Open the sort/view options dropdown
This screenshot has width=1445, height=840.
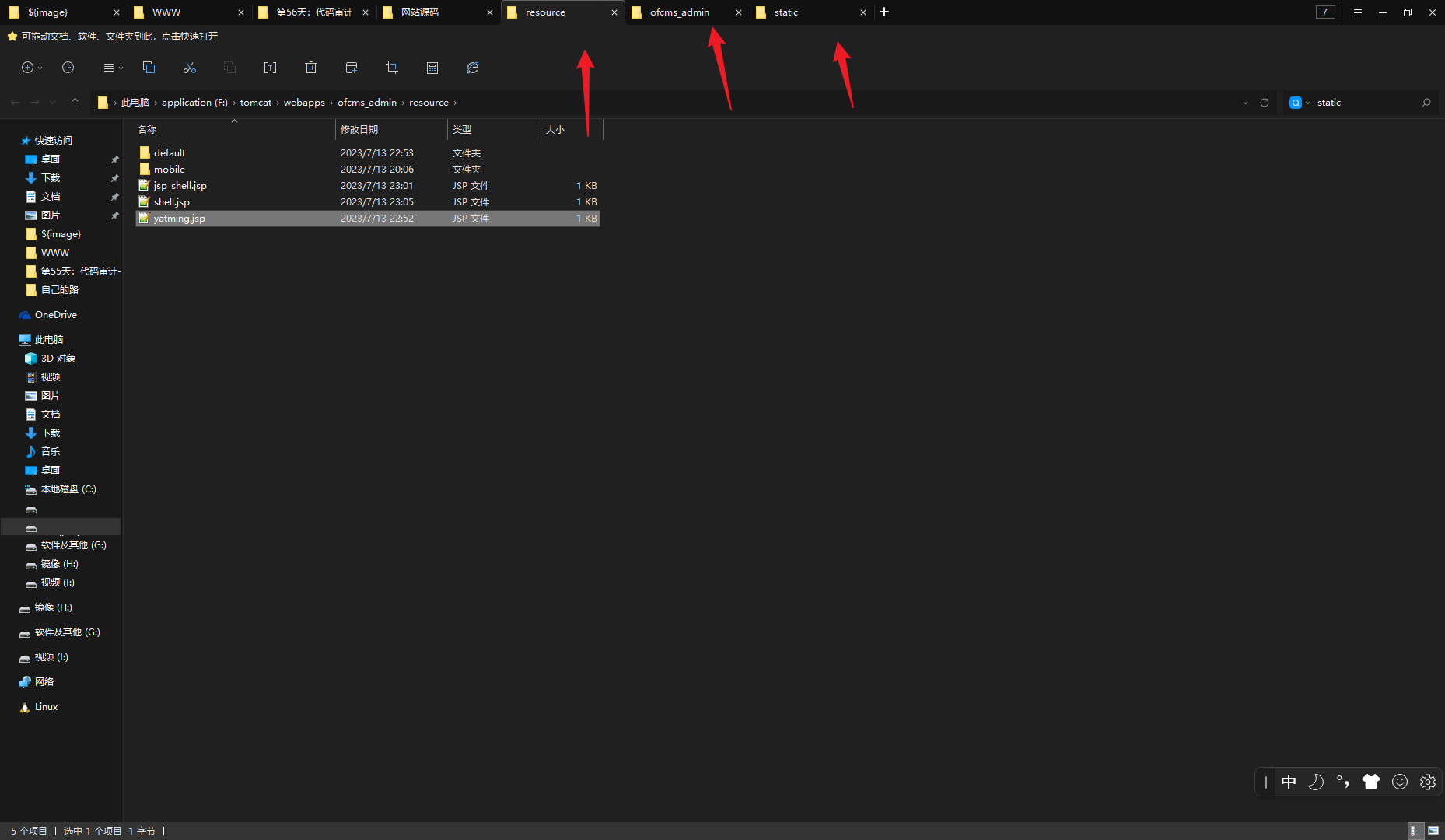point(111,68)
